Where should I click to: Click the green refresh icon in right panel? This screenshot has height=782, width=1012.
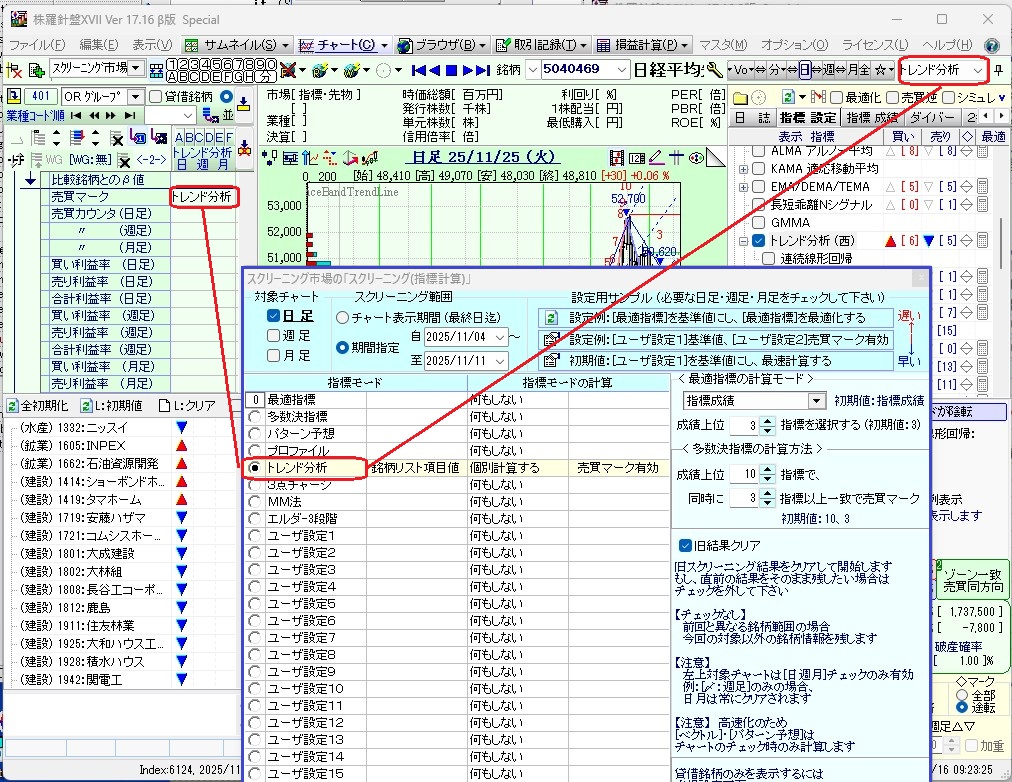788,97
